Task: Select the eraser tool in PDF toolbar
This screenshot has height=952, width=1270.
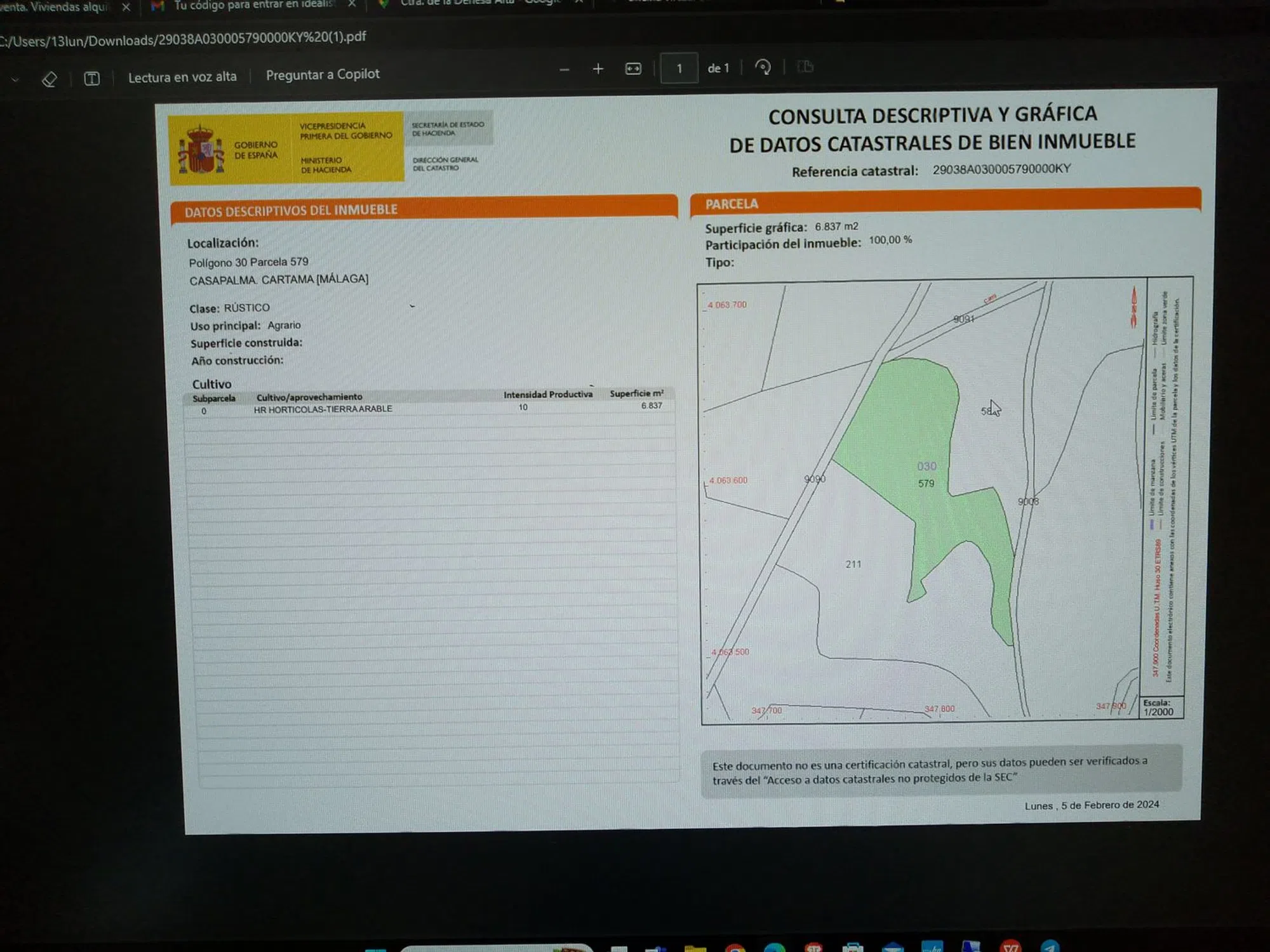Action: coord(50,79)
